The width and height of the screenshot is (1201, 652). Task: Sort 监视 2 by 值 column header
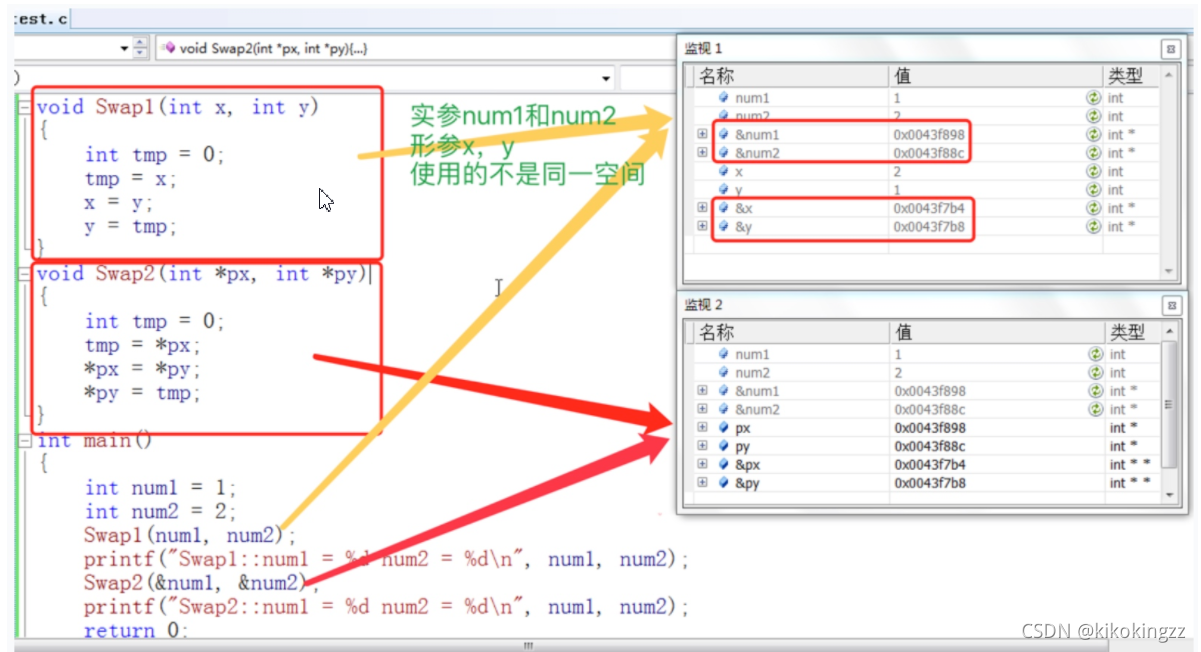(x=996, y=332)
